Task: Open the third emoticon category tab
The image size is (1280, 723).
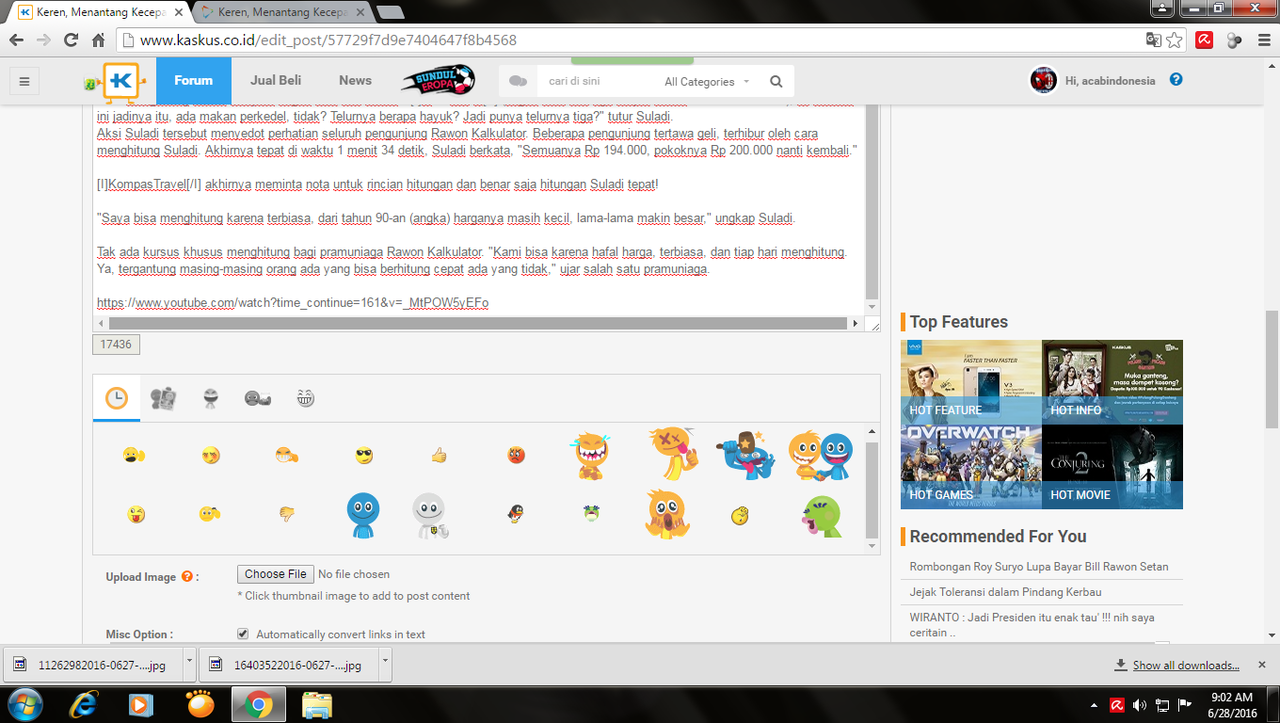Action: tap(210, 399)
